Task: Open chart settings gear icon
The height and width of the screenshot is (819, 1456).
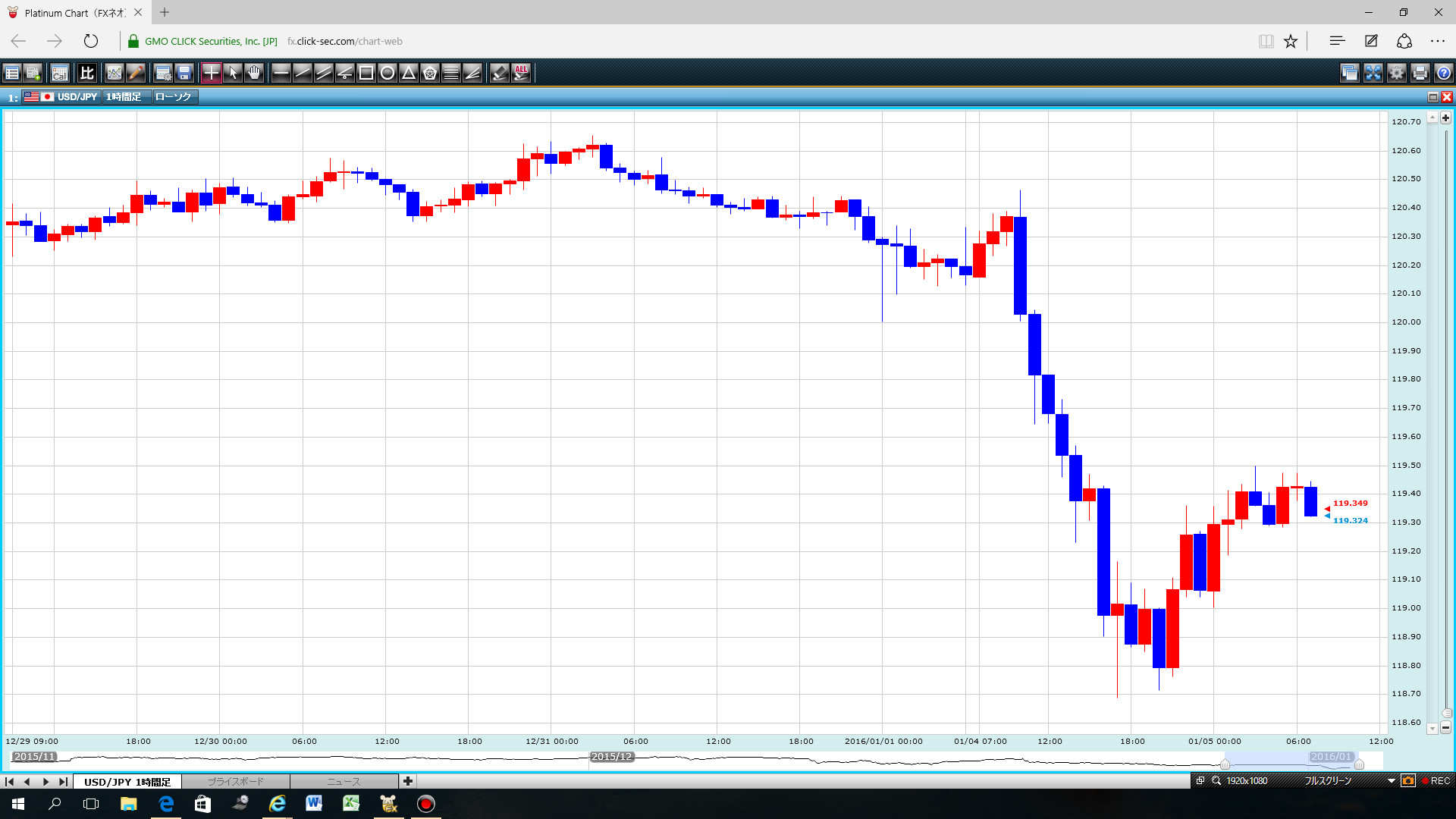Action: [x=1396, y=73]
